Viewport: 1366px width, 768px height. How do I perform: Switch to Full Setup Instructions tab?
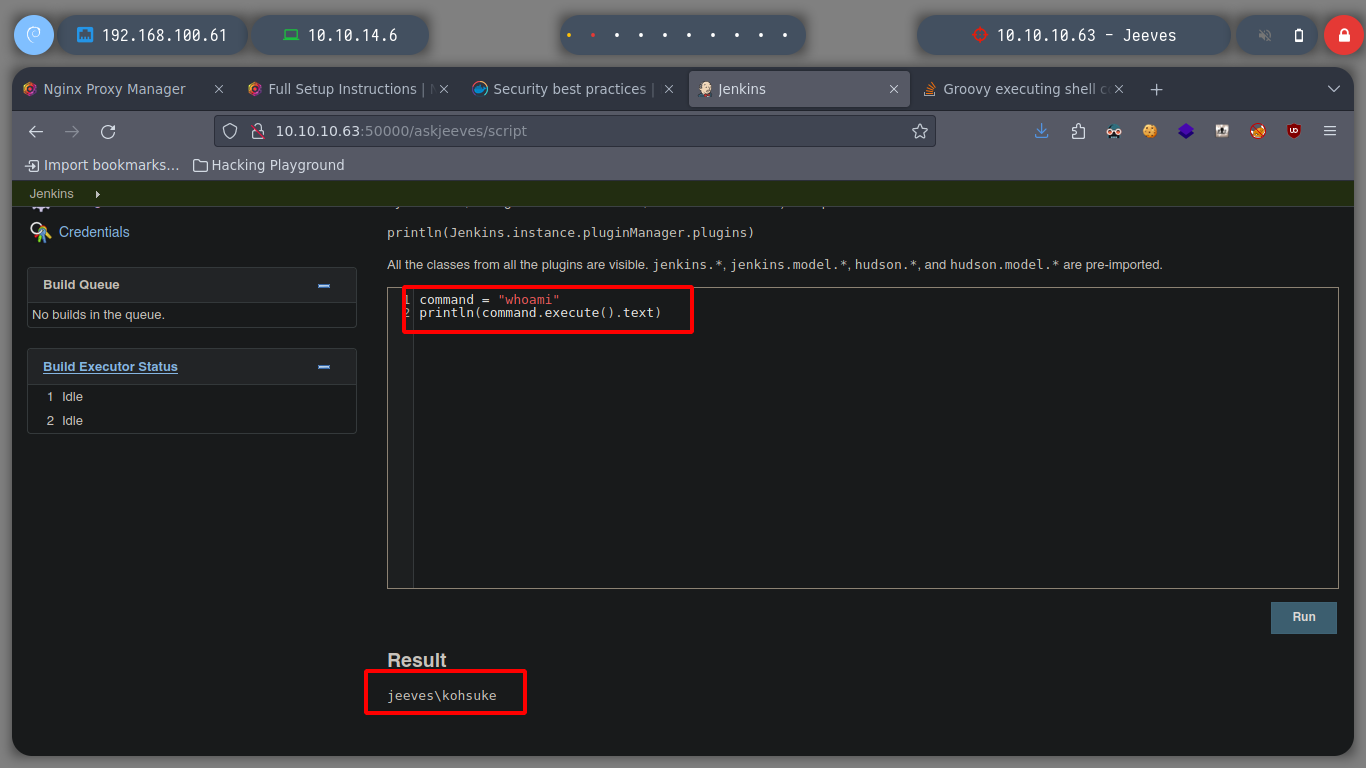click(x=349, y=89)
